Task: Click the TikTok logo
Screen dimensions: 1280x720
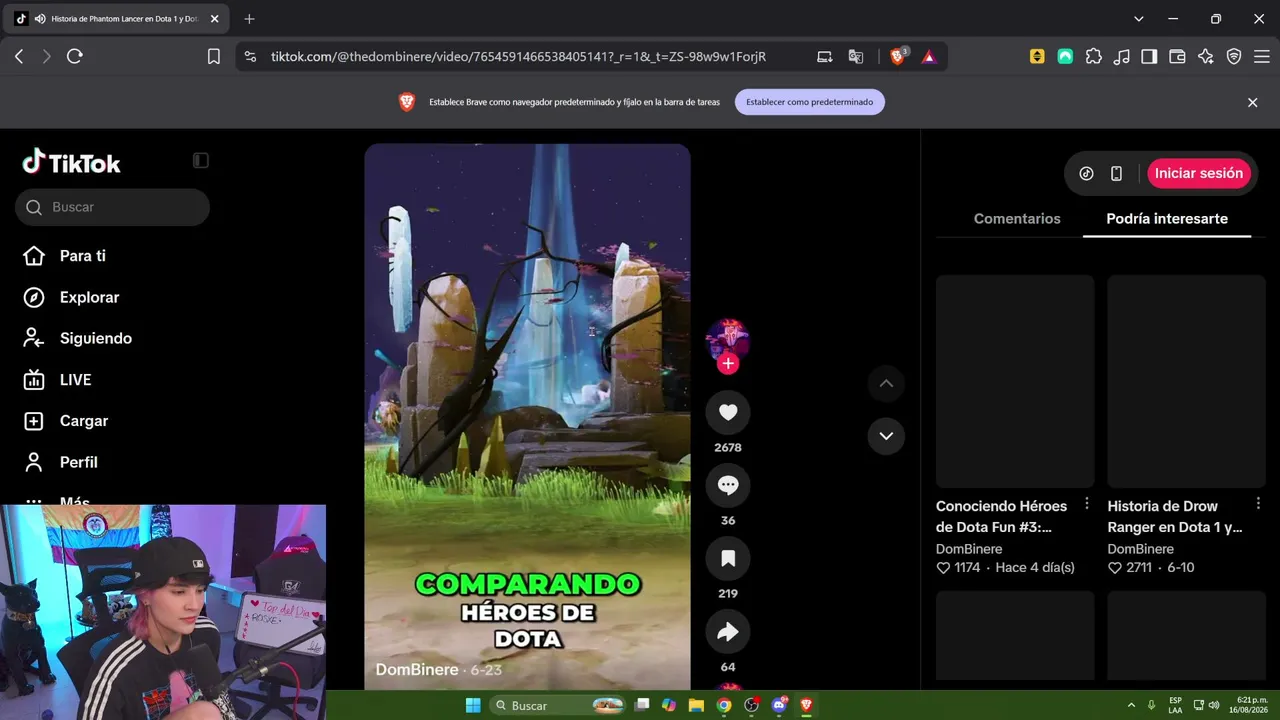Action: [x=72, y=163]
